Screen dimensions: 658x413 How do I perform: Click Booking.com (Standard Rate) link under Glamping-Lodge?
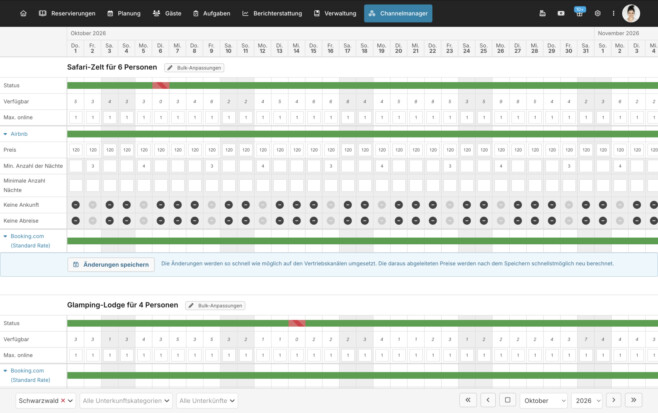coord(30,375)
